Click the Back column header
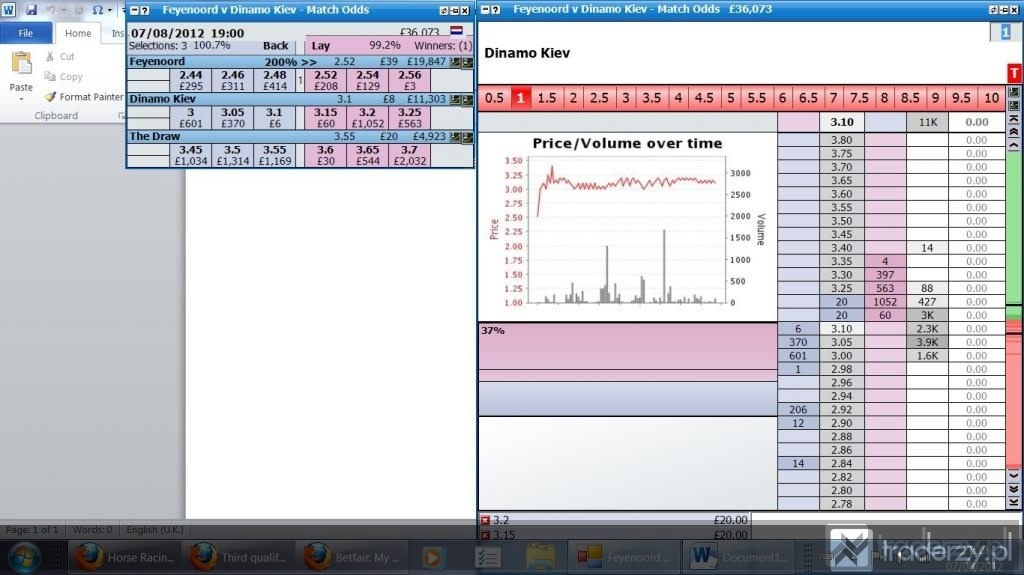The image size is (1024, 575). tap(275, 46)
